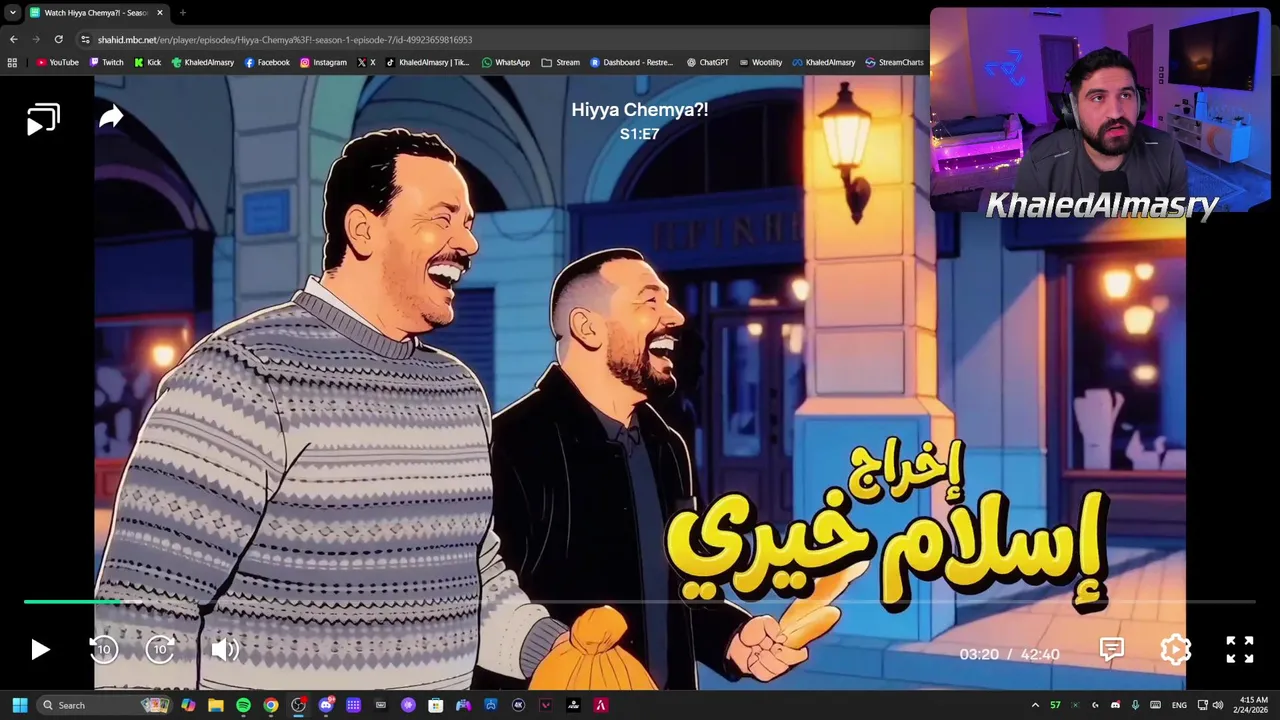1280x720 pixels.
Task: Open the episodes list icon
Action: coord(43,119)
